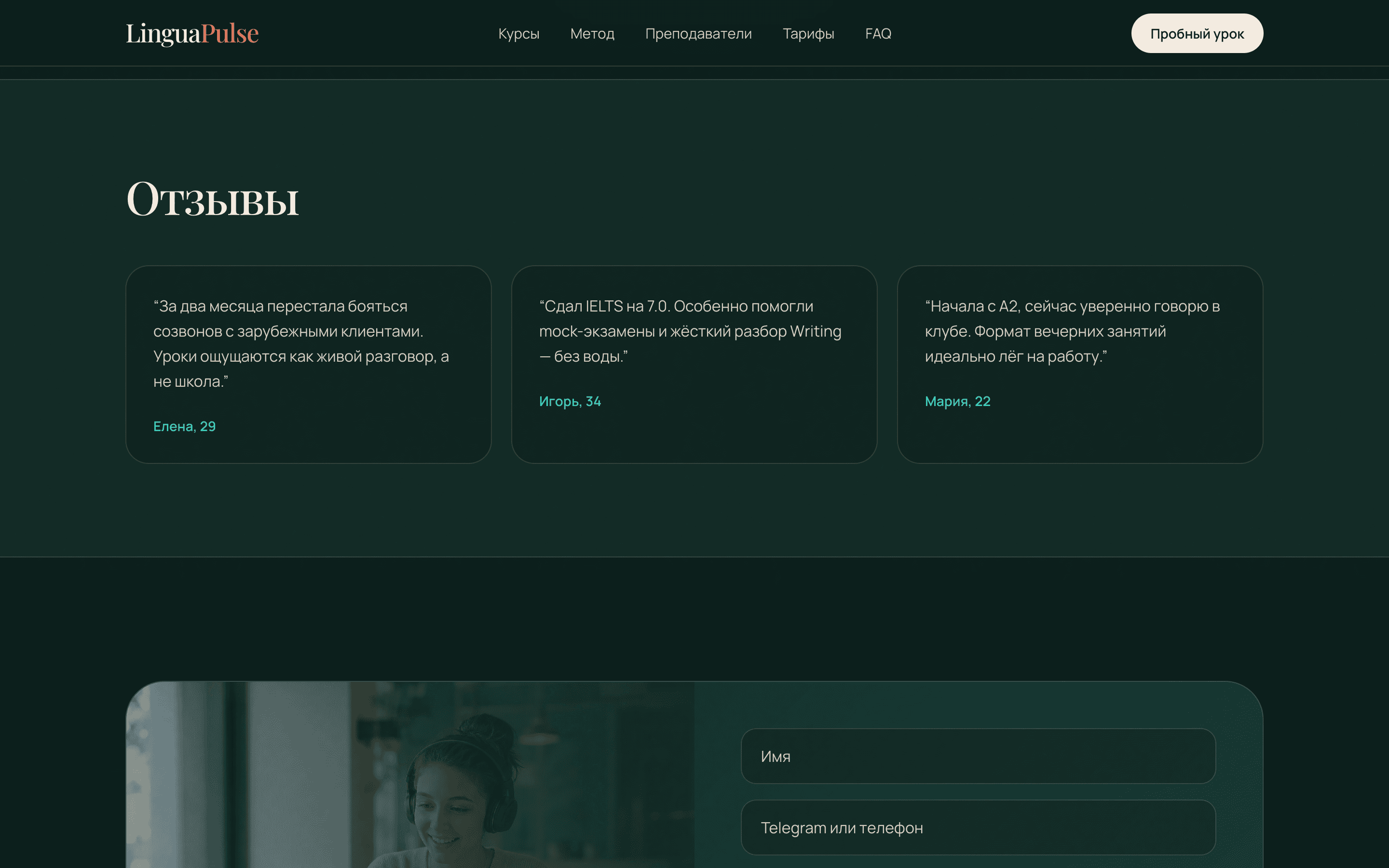Open the Курсы nav link
Viewport: 1389px width, 868px height.
point(518,33)
